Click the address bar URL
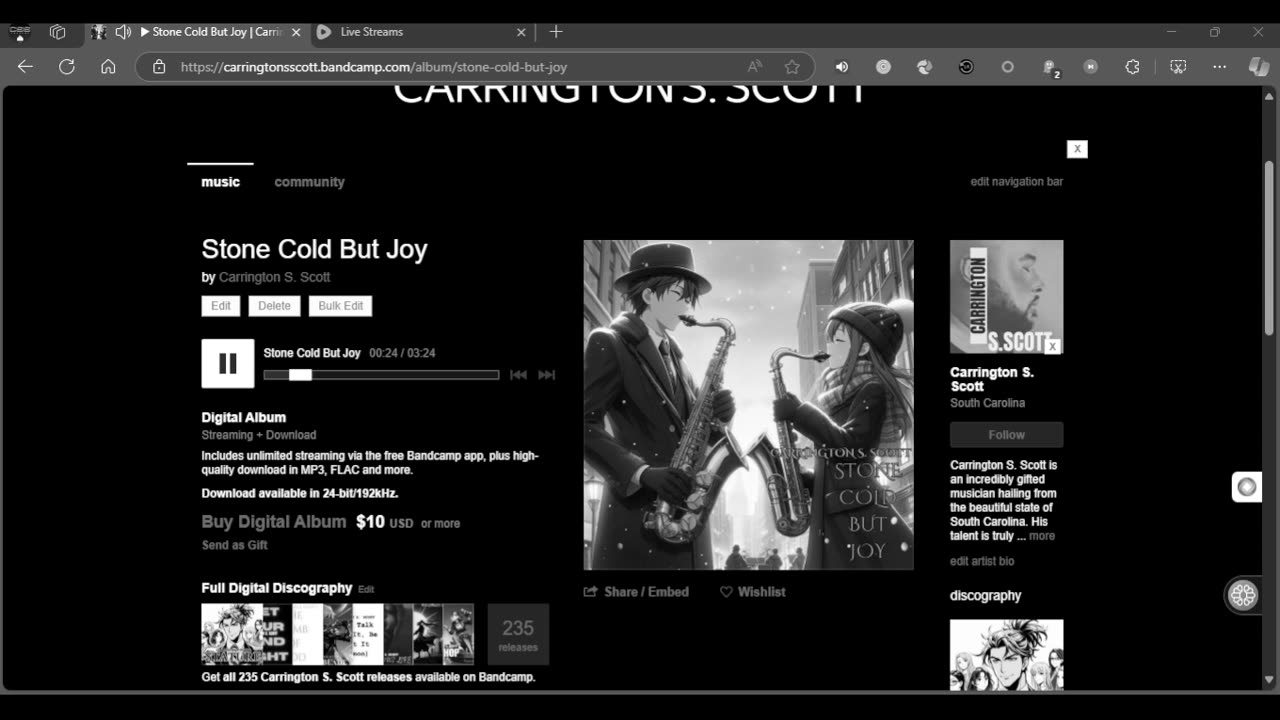 pyautogui.click(x=374, y=67)
